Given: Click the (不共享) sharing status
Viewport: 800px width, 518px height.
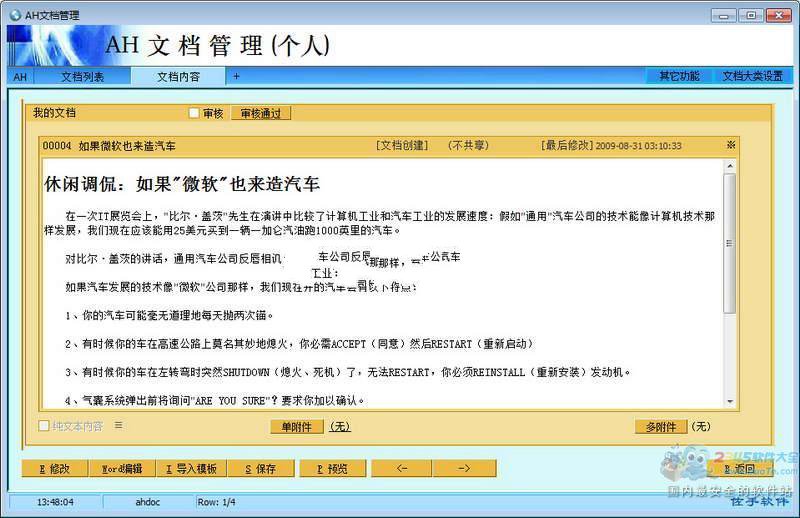Looking at the screenshot, I should point(468,145).
